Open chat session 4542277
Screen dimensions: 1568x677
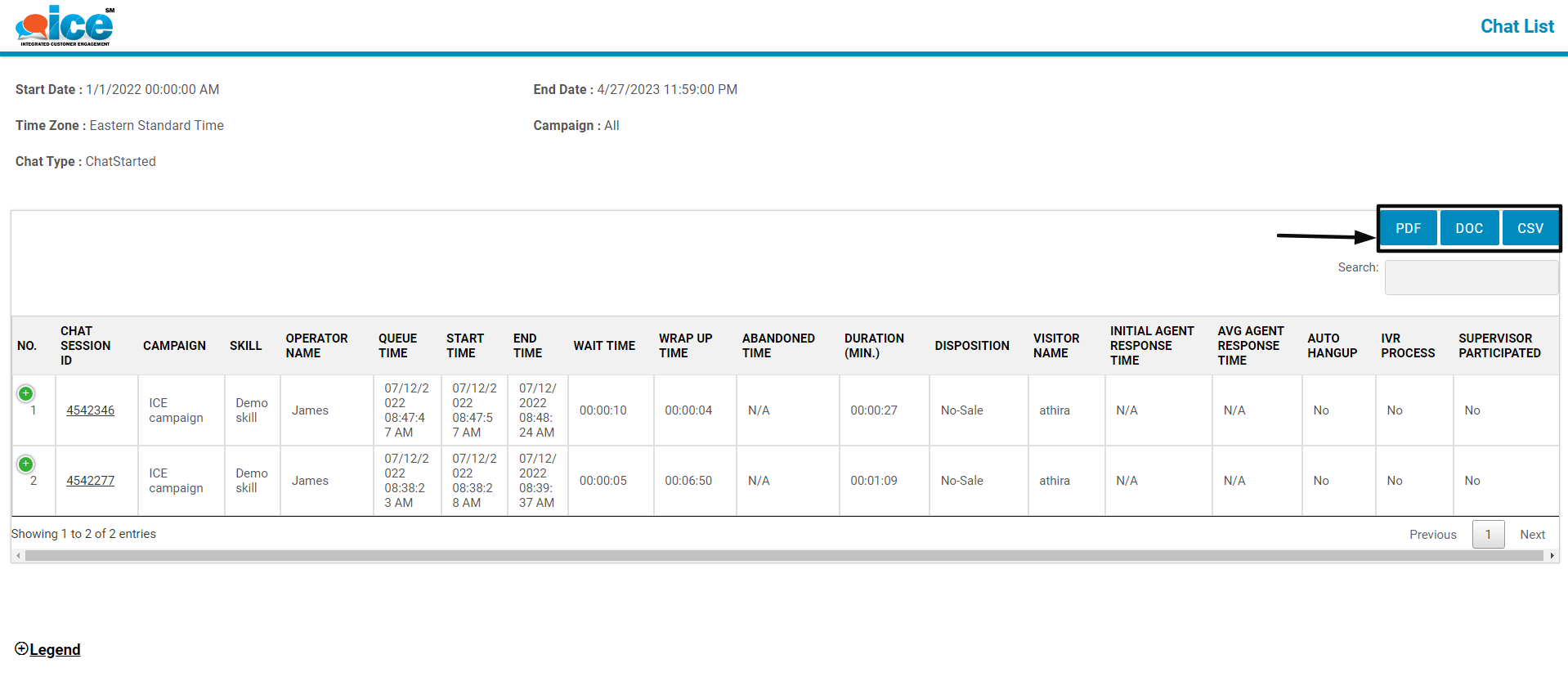tap(90, 481)
